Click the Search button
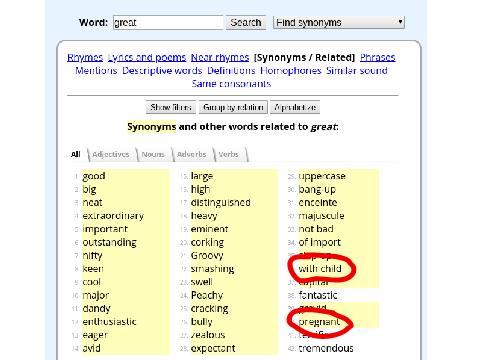 click(246, 23)
